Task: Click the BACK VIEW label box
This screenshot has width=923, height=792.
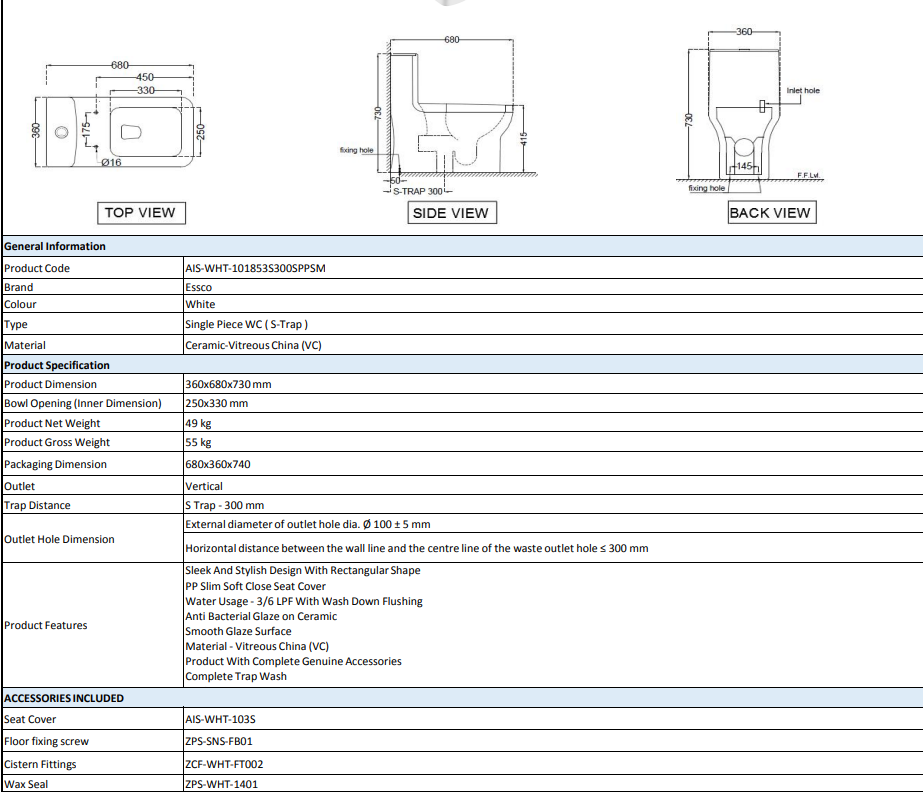Action: coord(772,213)
